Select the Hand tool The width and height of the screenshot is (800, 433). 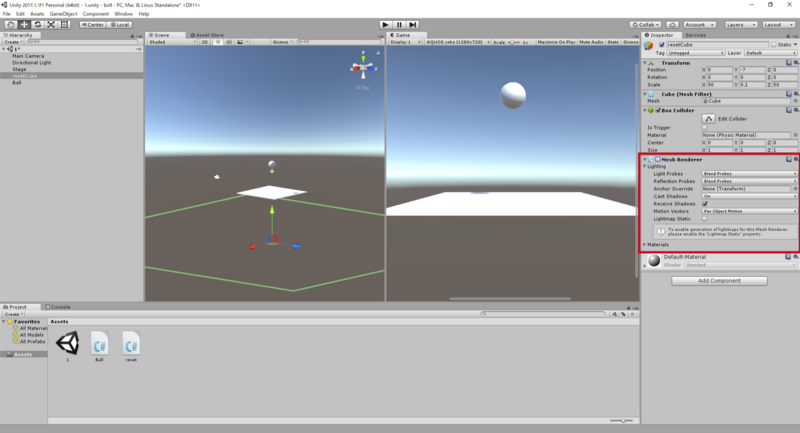[10, 24]
